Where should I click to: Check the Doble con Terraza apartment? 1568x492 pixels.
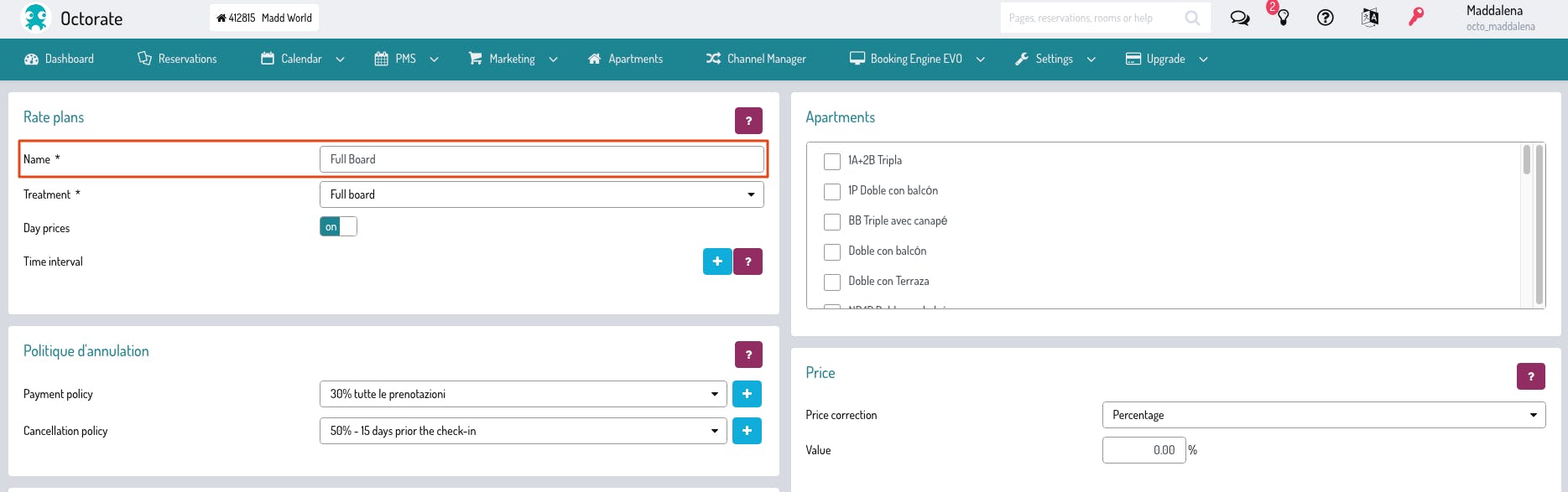click(832, 282)
